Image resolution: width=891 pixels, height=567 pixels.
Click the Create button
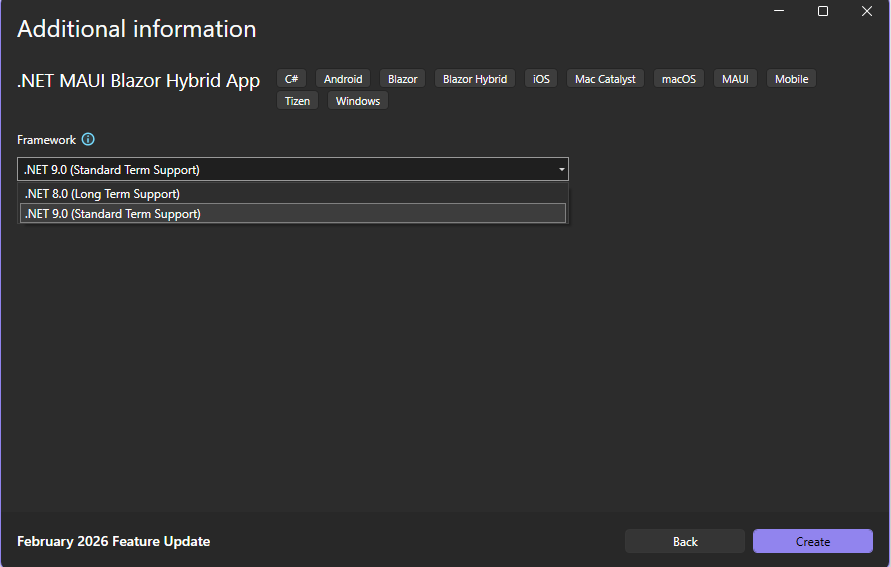coord(813,541)
